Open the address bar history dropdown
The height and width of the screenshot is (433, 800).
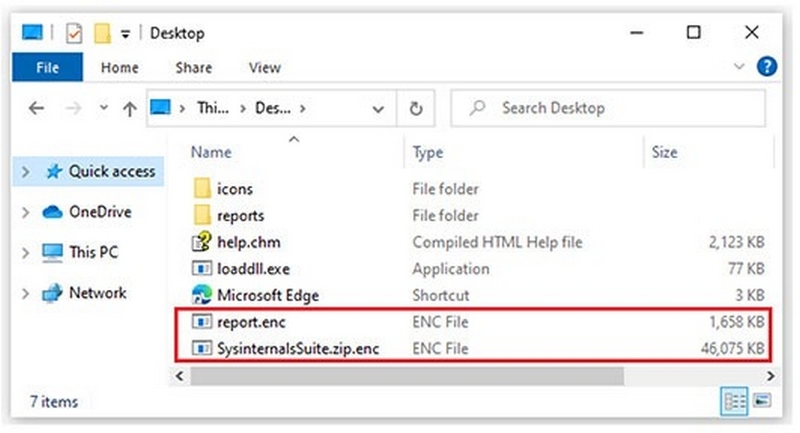click(378, 108)
